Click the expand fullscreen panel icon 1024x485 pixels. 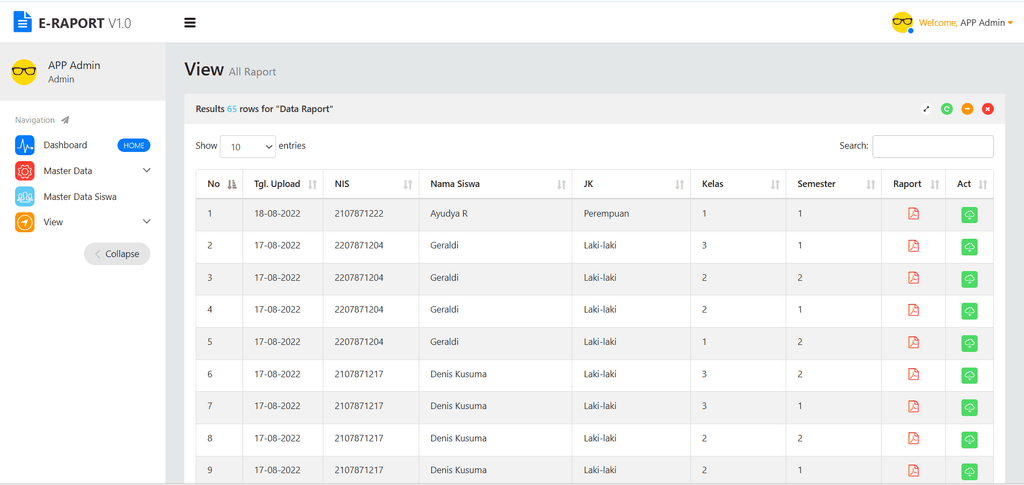click(925, 109)
